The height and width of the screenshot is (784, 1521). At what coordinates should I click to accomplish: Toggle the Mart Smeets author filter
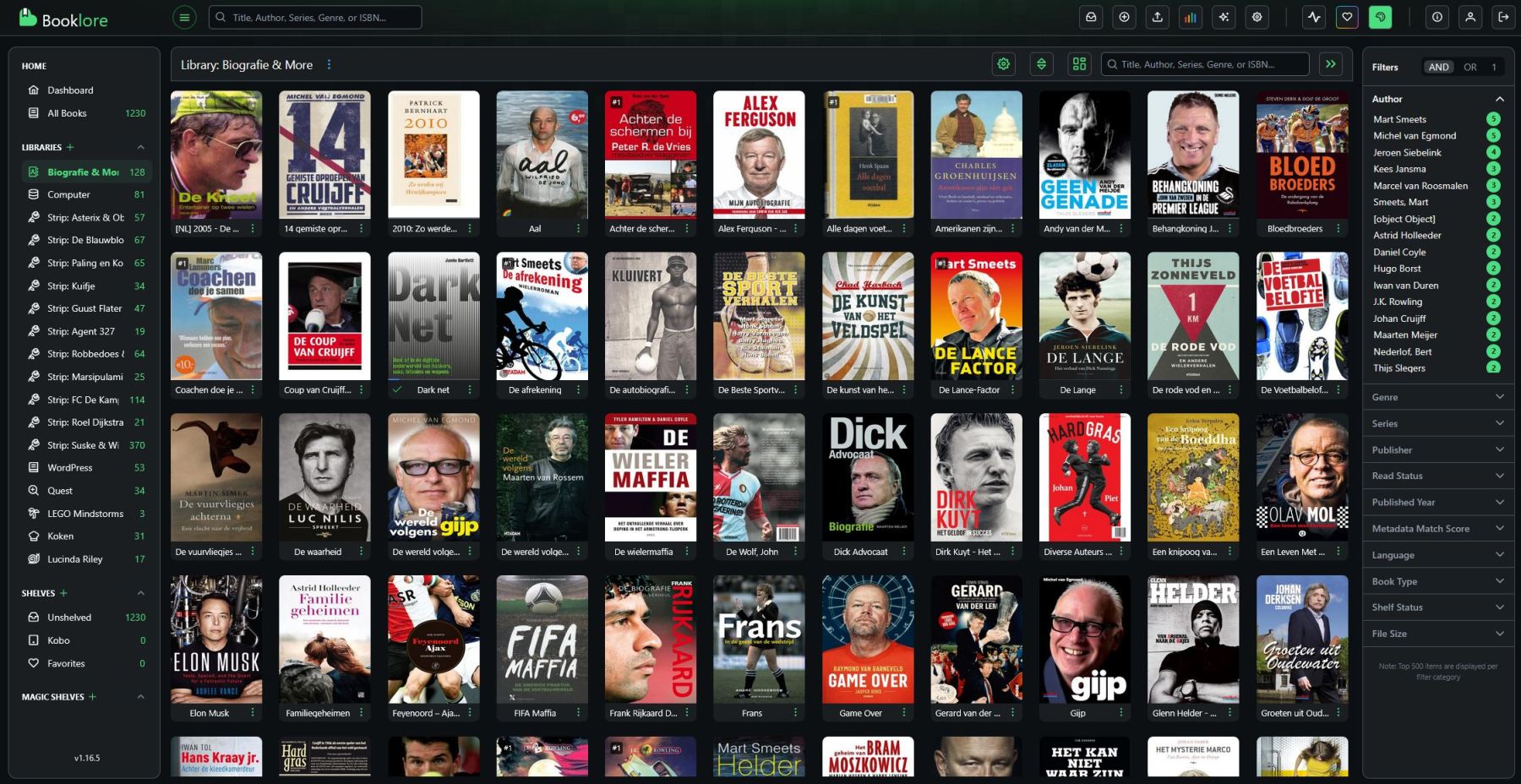1399,119
